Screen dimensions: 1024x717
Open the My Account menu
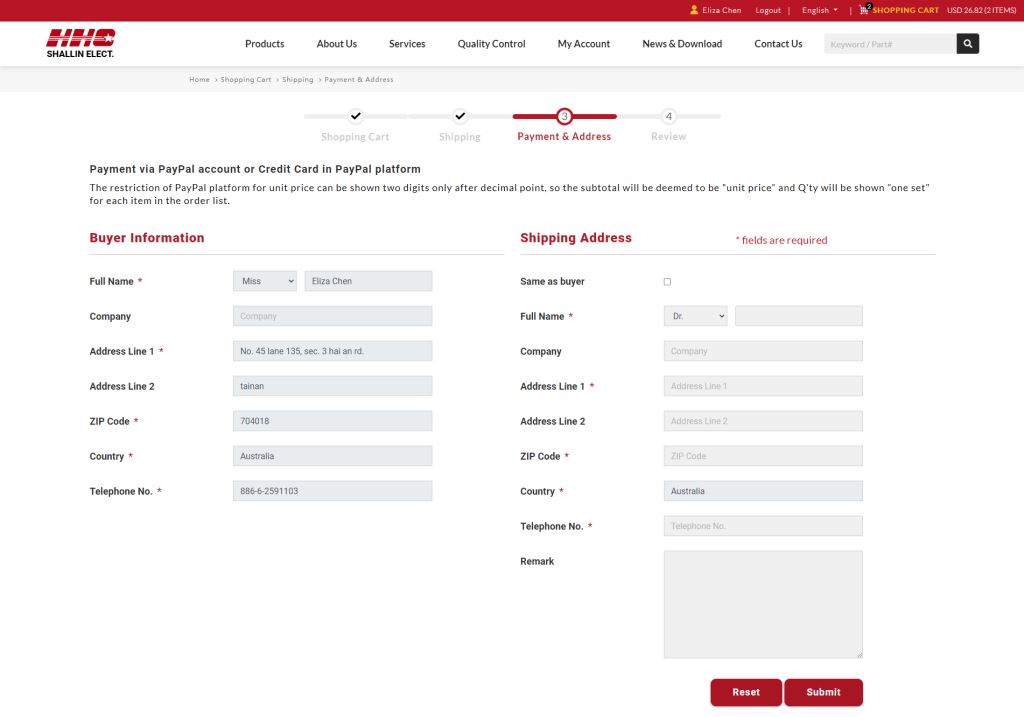pos(584,44)
